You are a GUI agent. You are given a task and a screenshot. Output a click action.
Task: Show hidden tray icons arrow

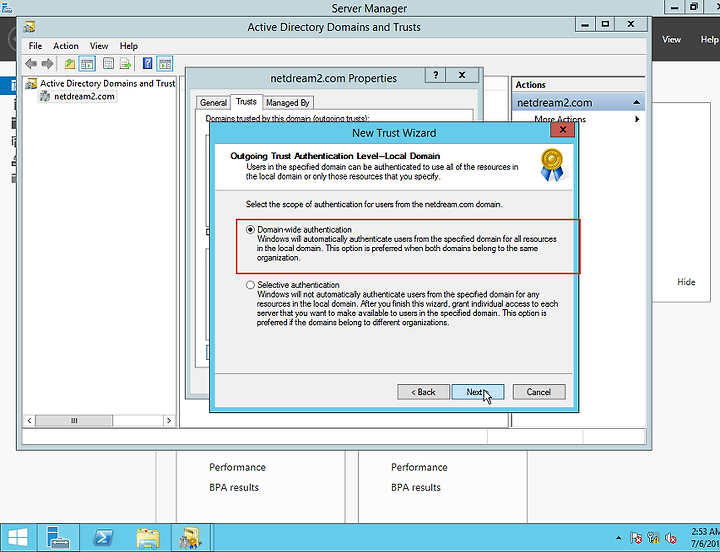coord(619,538)
